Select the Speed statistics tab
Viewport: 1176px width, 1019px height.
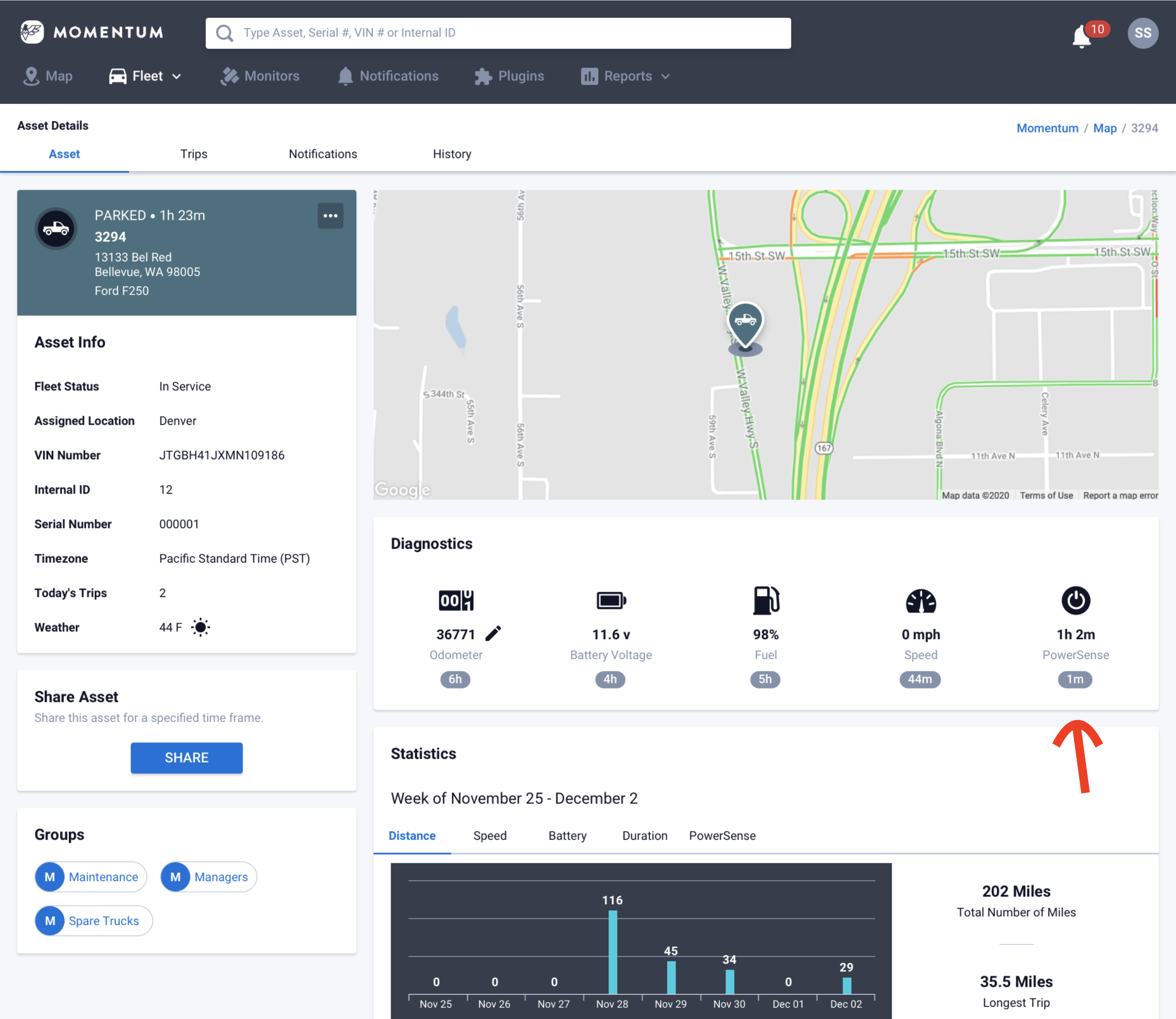pos(489,835)
